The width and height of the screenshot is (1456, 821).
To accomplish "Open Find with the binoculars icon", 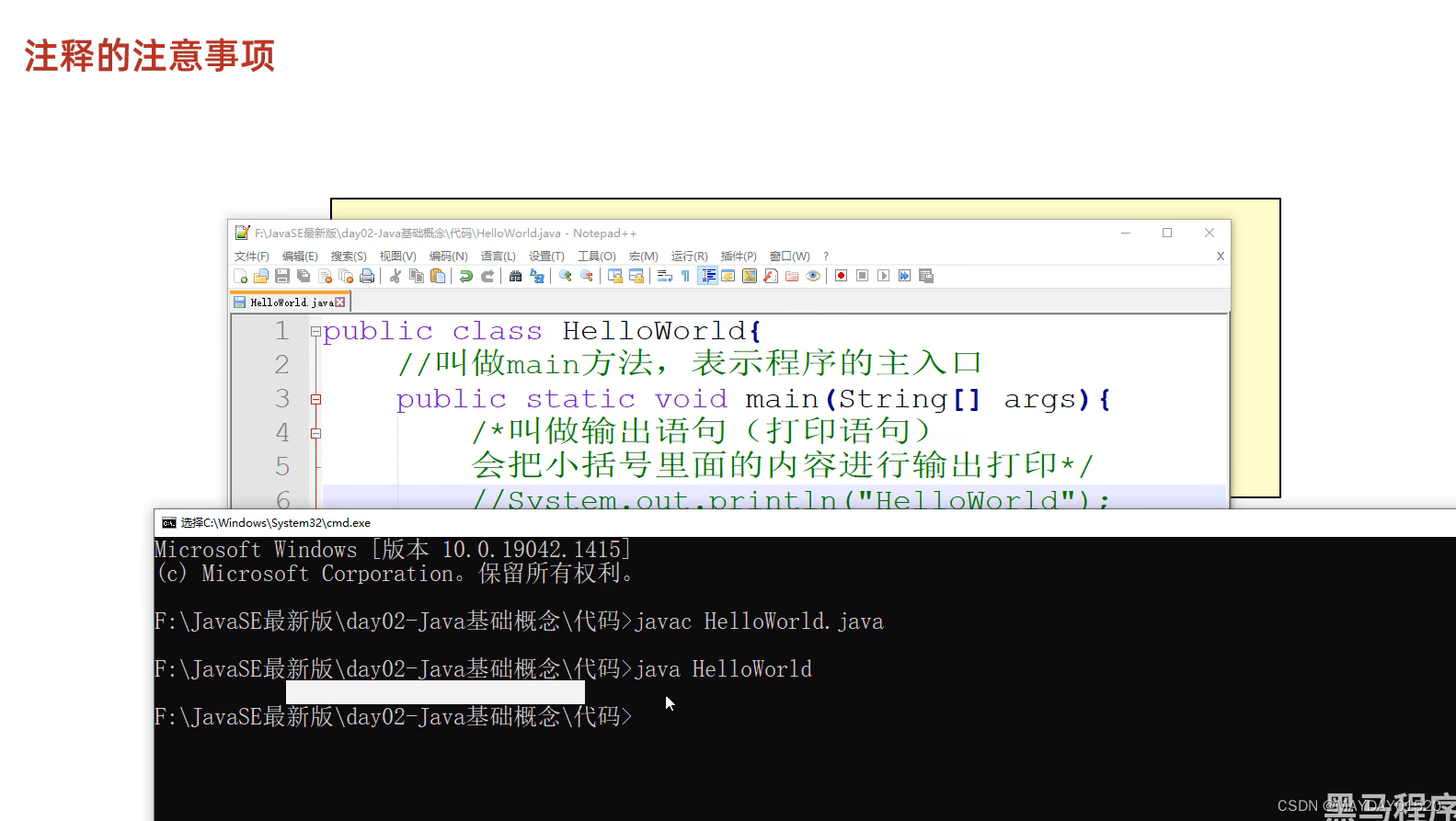I will [515, 276].
